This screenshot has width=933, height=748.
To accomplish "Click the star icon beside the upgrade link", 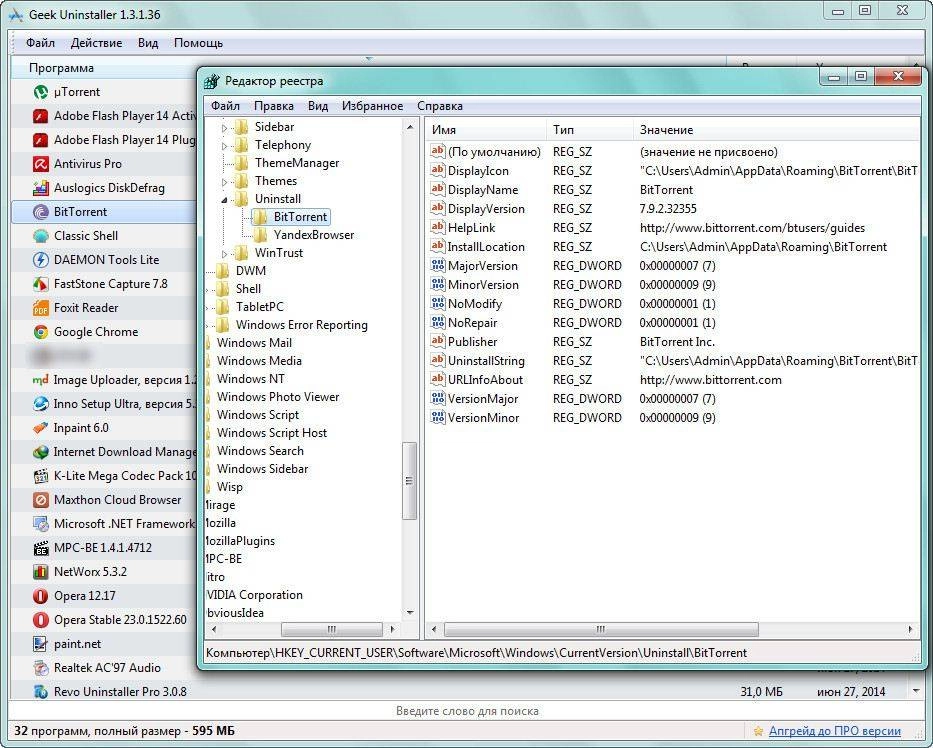I will pos(758,731).
